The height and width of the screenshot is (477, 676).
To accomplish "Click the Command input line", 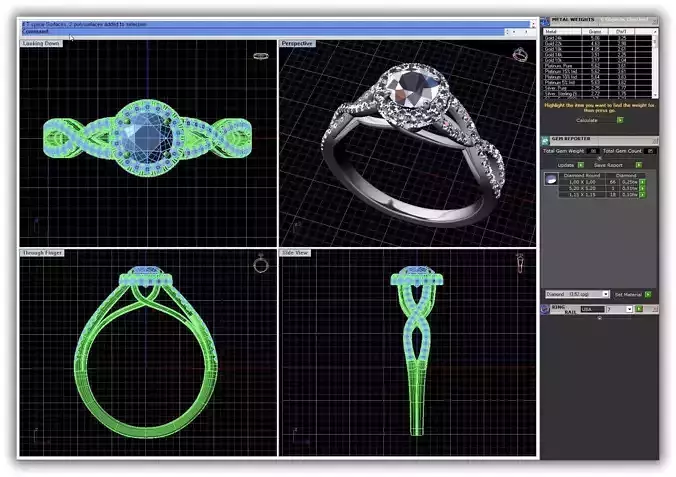I will click(263, 31).
